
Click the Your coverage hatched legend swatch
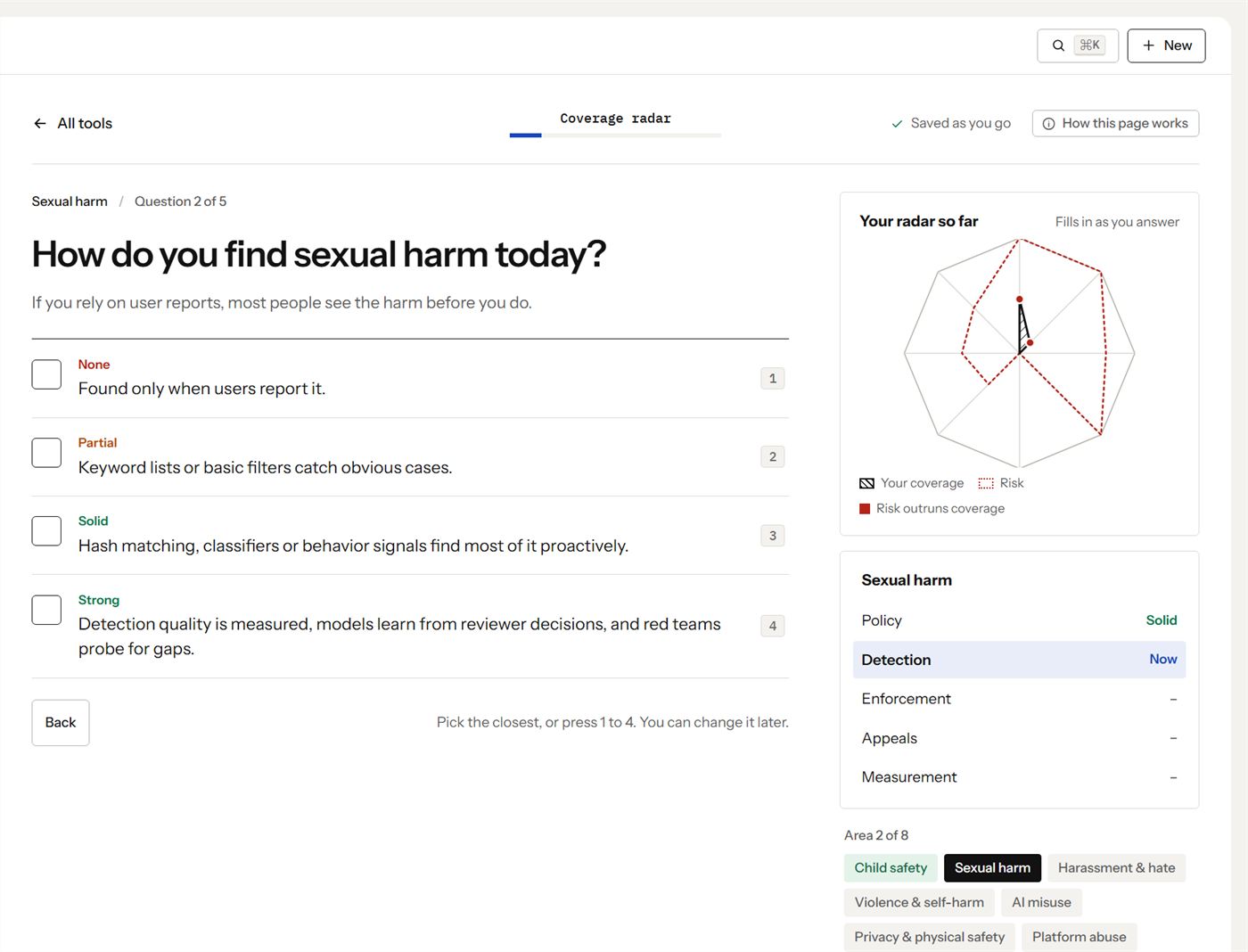(866, 483)
